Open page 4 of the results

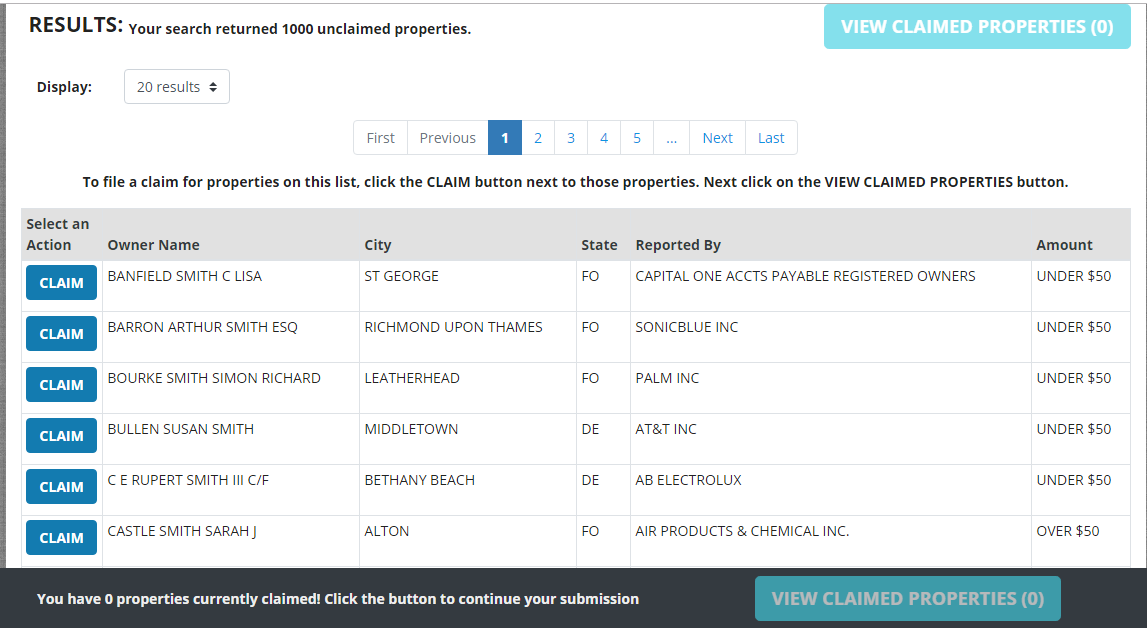(x=604, y=137)
